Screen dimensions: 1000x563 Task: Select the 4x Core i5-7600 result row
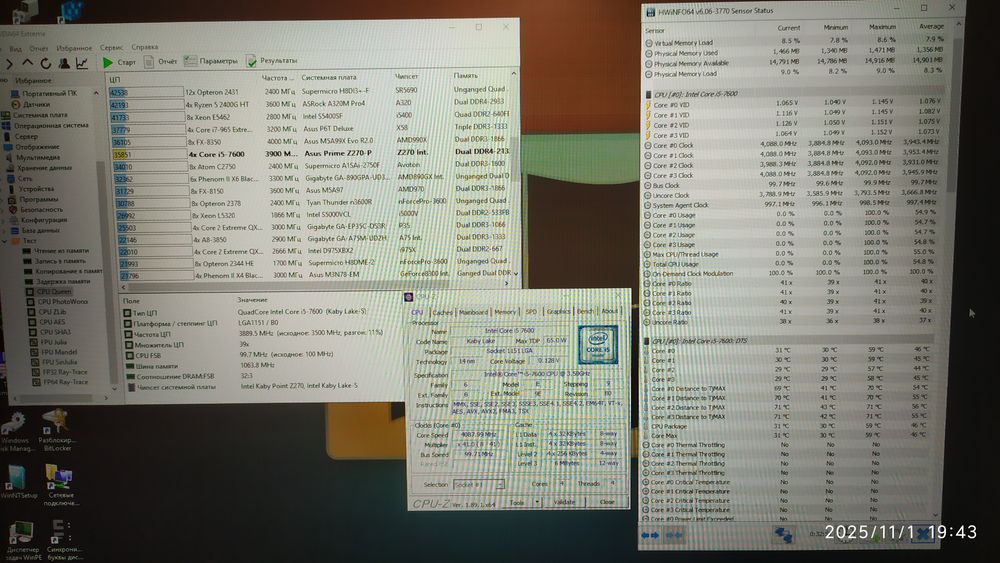tap(309, 154)
